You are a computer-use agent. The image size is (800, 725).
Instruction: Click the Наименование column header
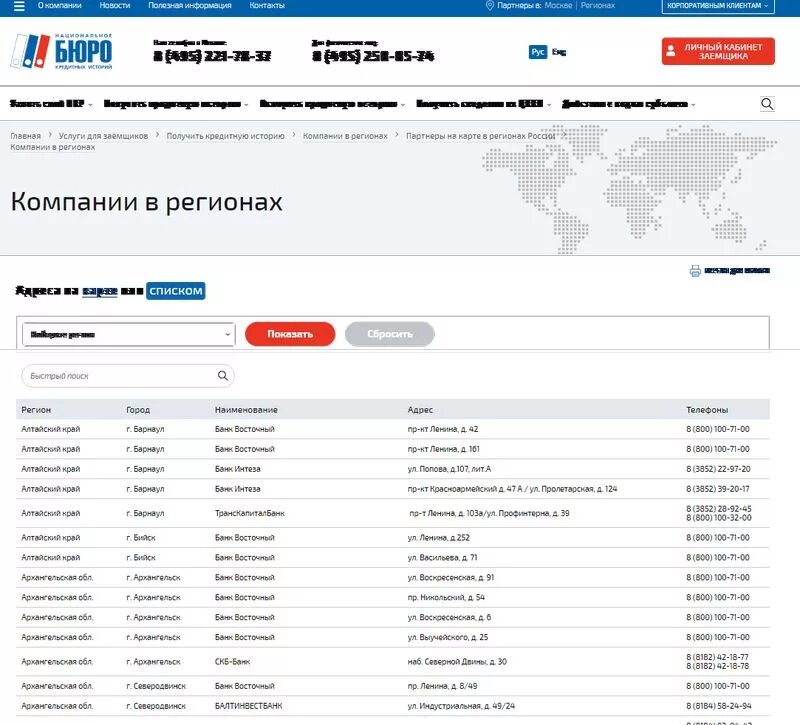[246, 410]
